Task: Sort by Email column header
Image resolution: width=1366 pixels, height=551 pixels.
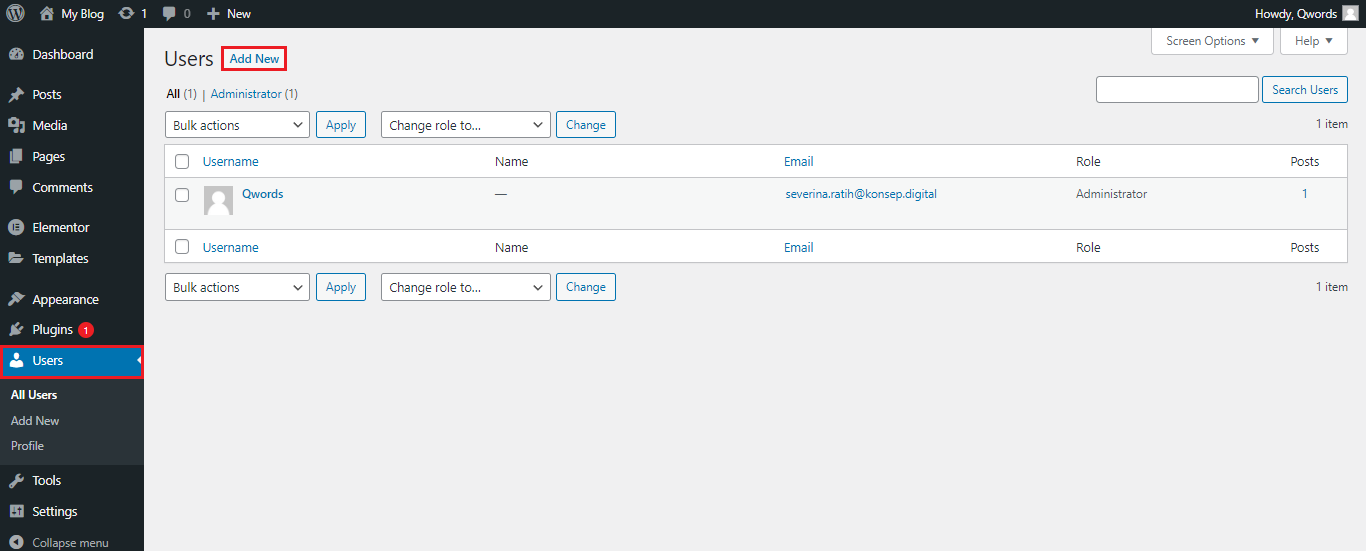Action: [x=799, y=162]
